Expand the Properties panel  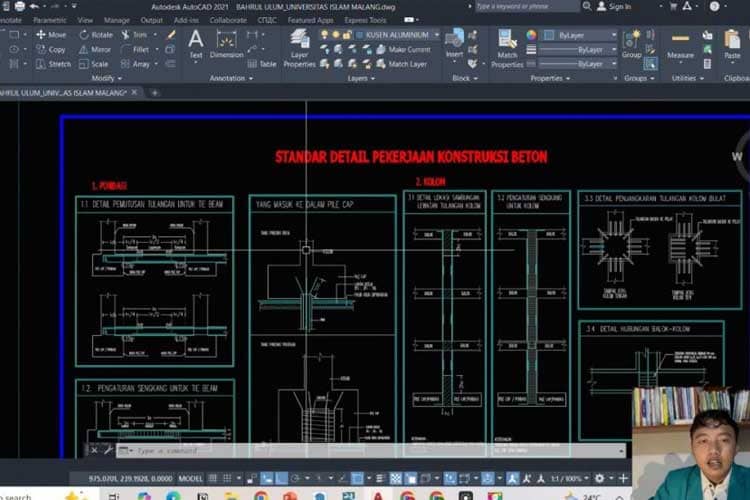click(550, 78)
